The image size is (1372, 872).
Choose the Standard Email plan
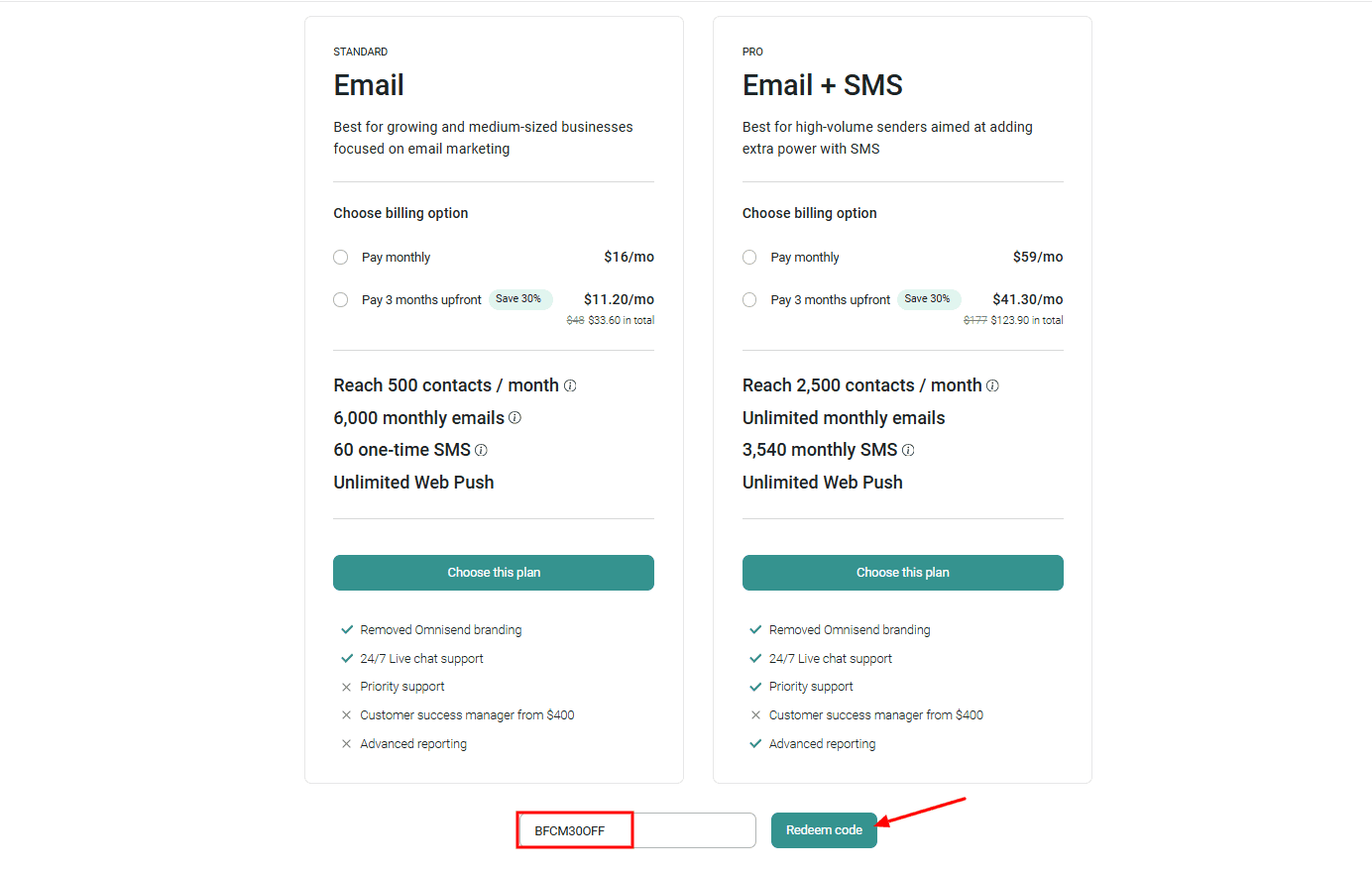tap(494, 573)
